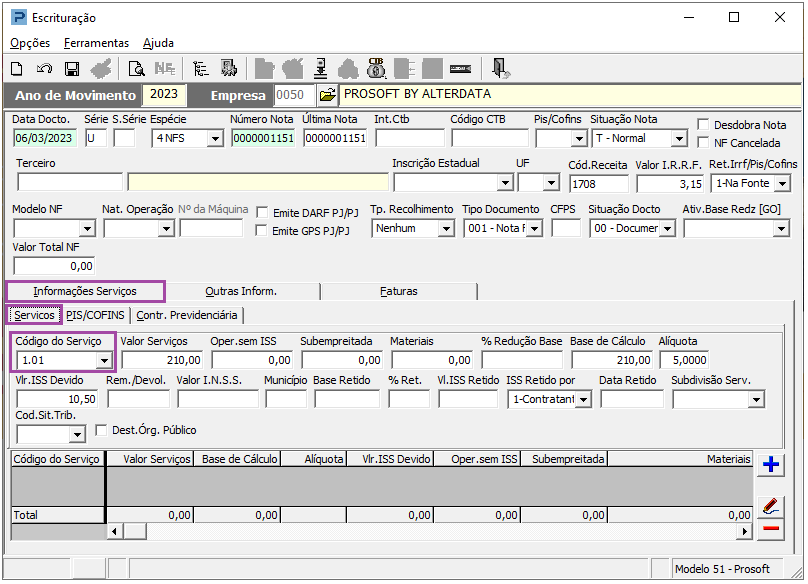Click the download import toolbar icon
The image size is (808, 584).
coord(321,69)
